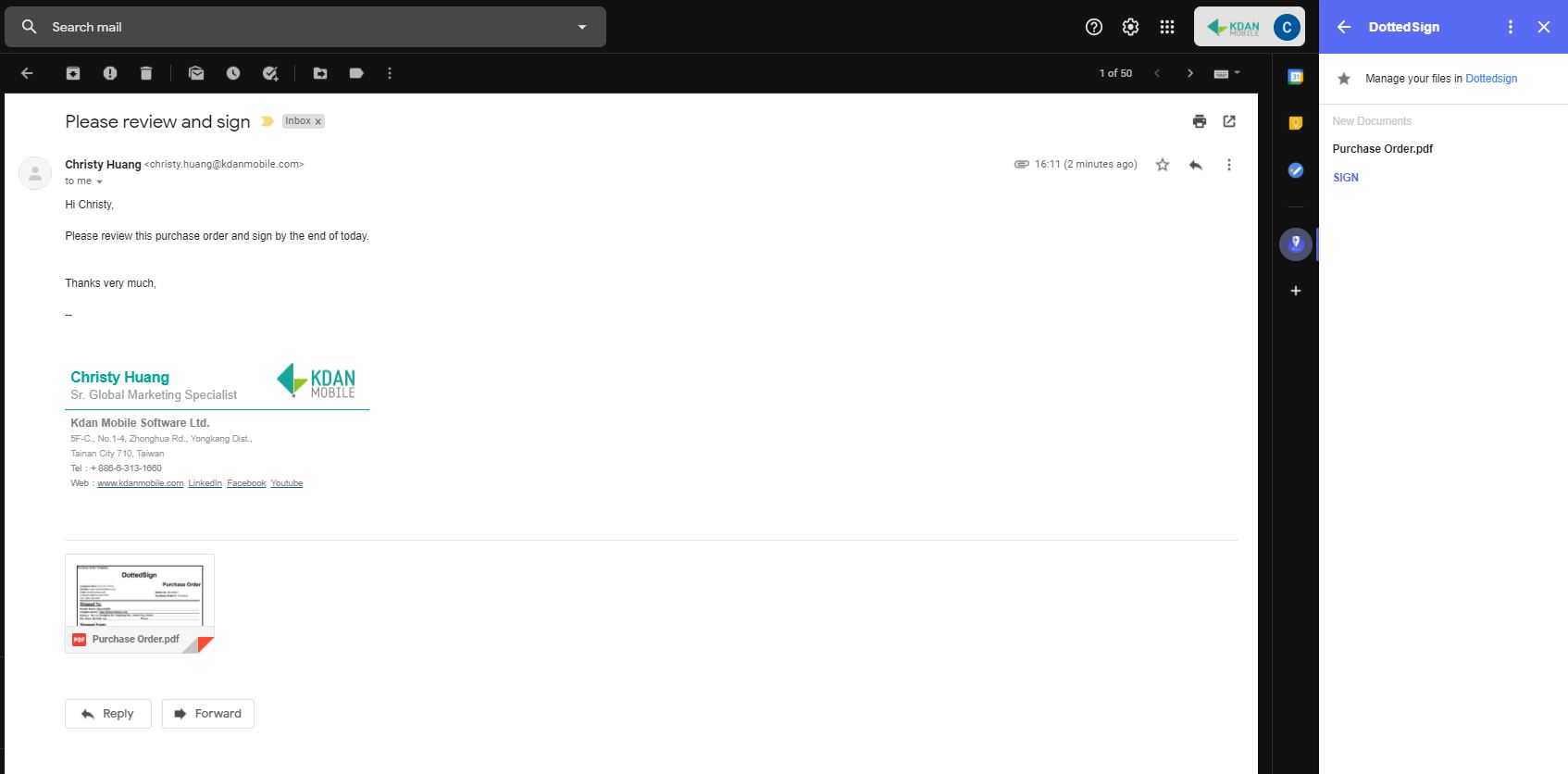
Task: Open Google Tasks side panel
Action: click(1296, 170)
